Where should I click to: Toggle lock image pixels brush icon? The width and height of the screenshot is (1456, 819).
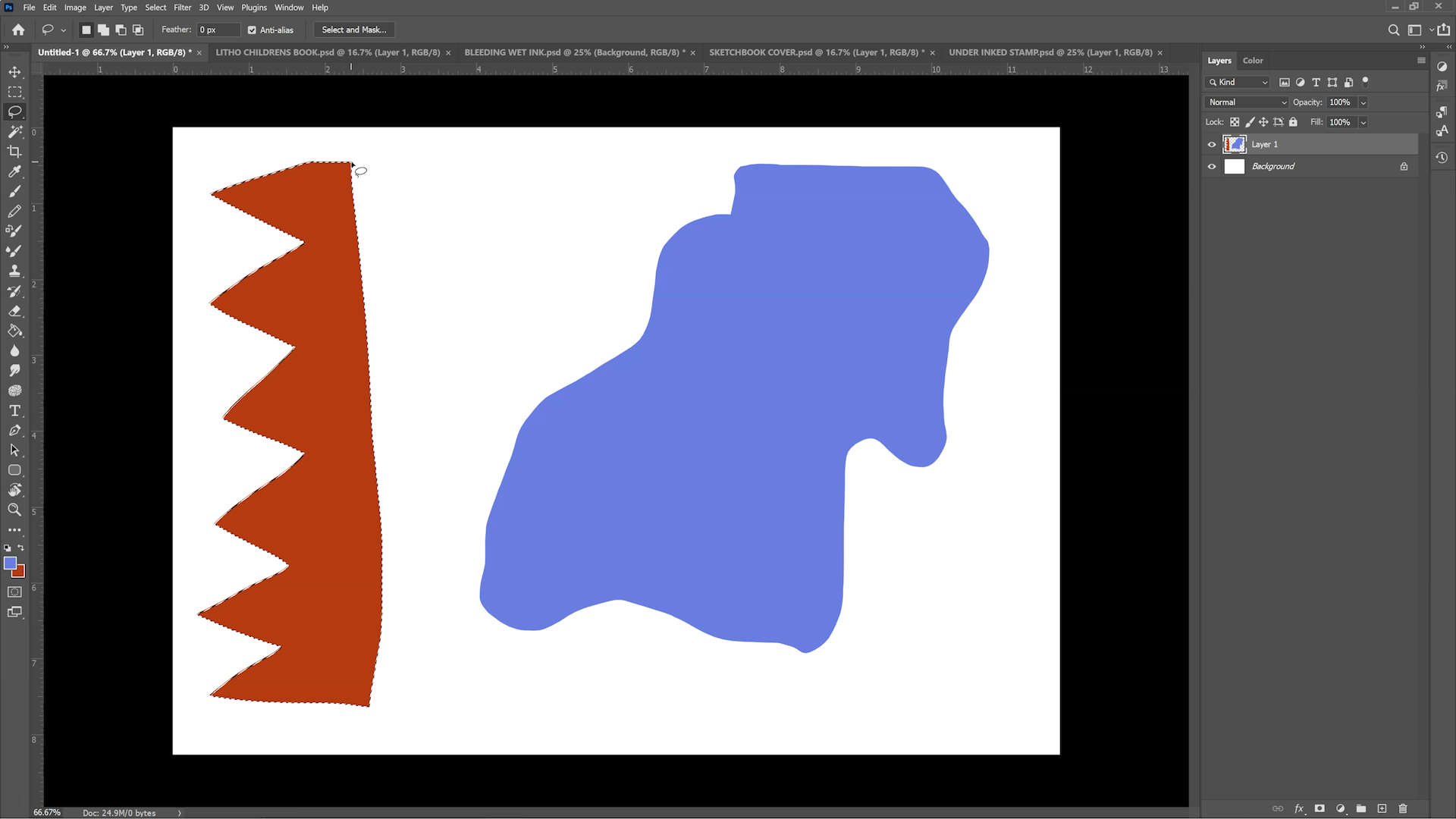[1250, 122]
